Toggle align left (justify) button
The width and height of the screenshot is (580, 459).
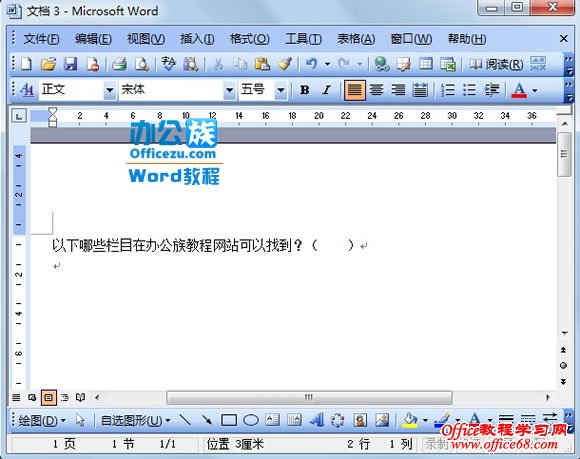(x=355, y=90)
